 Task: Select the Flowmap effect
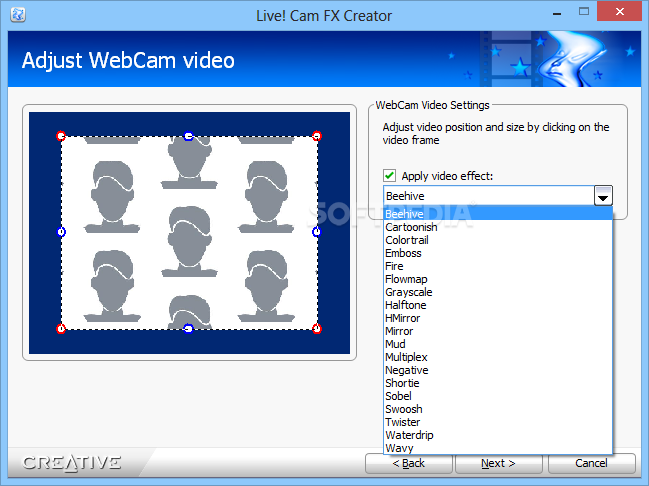click(x=498, y=279)
